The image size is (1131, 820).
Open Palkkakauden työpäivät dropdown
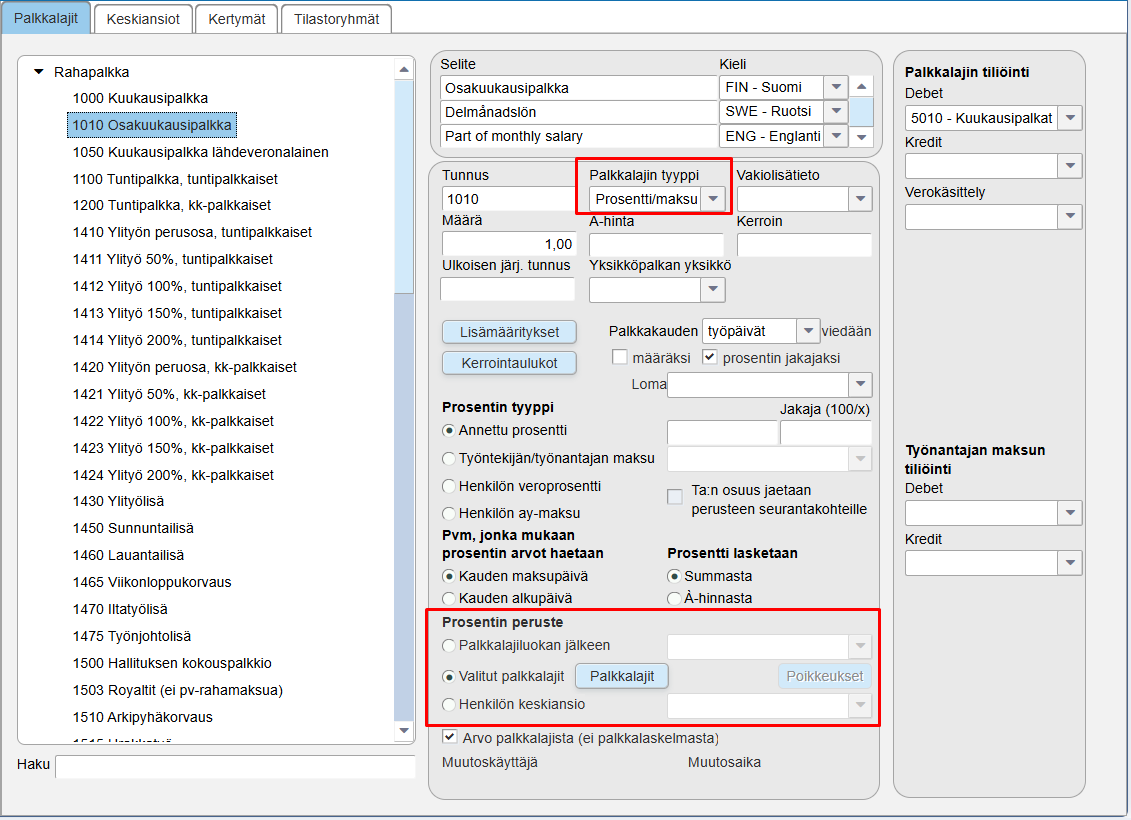[x=808, y=331]
